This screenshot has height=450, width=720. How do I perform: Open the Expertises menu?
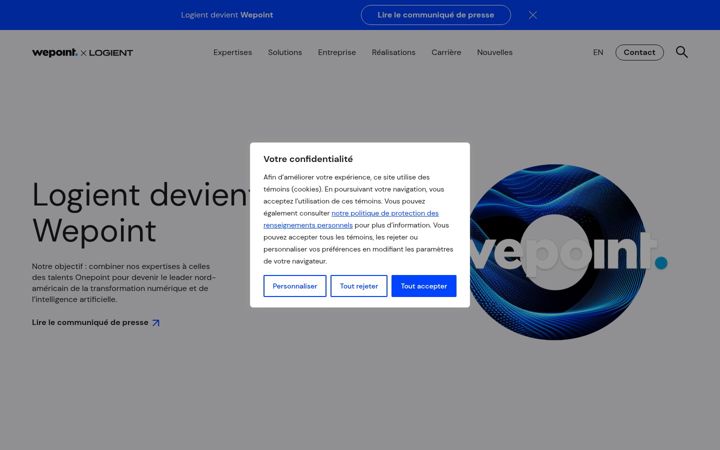click(232, 52)
